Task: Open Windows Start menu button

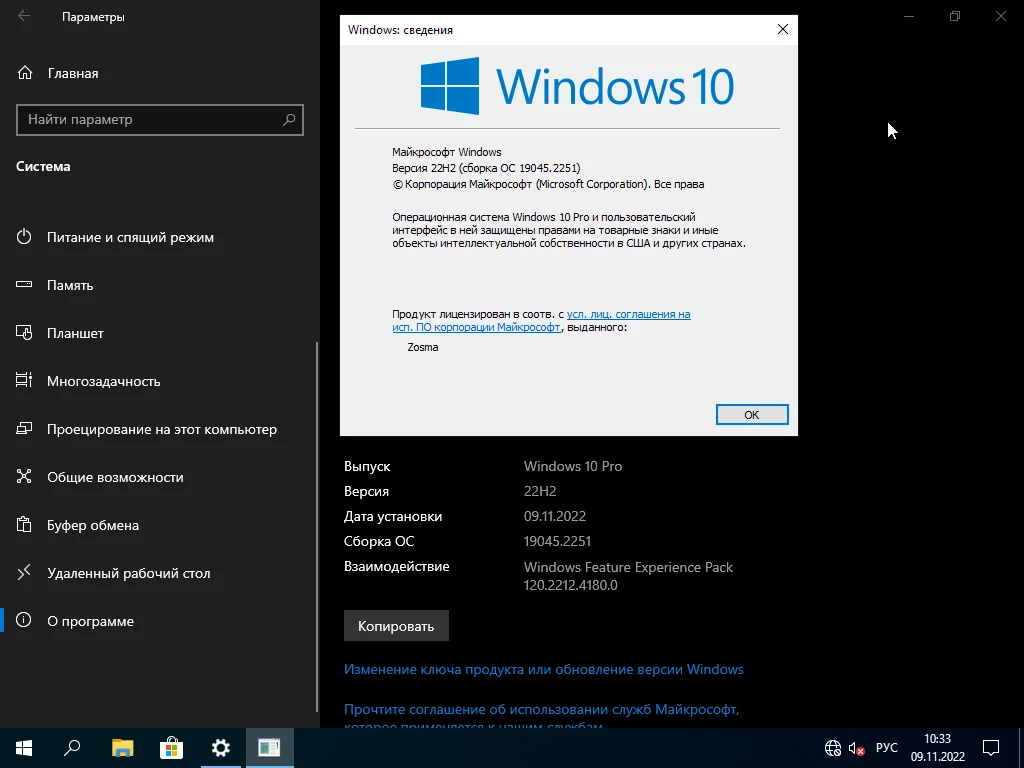Action: (x=24, y=747)
